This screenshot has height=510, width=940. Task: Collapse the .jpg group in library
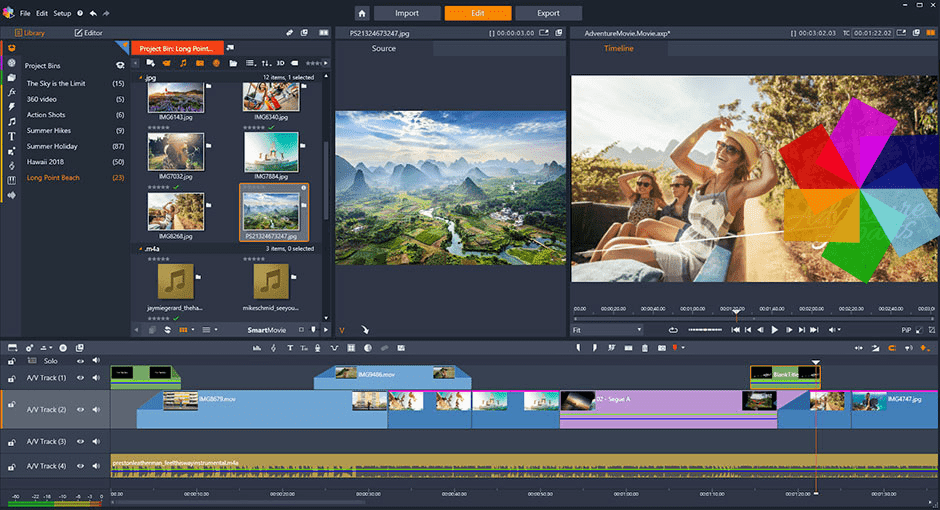coord(140,77)
